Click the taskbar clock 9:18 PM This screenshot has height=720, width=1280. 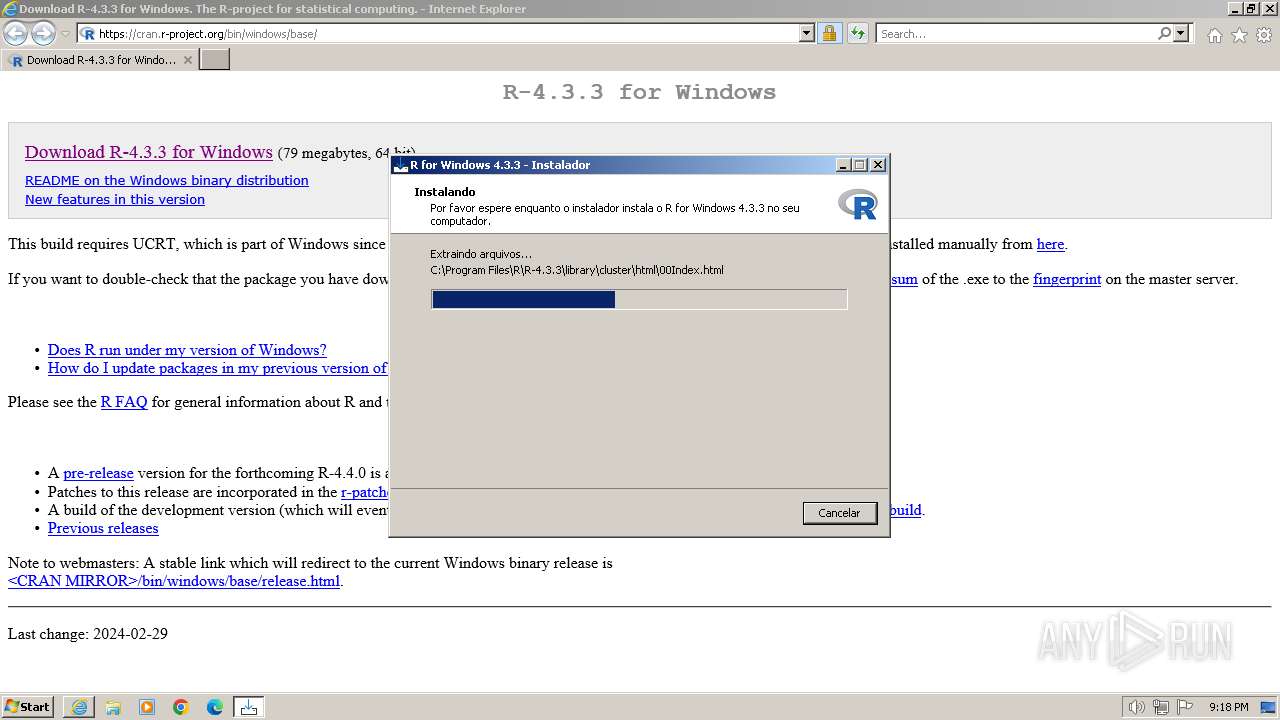1228,707
